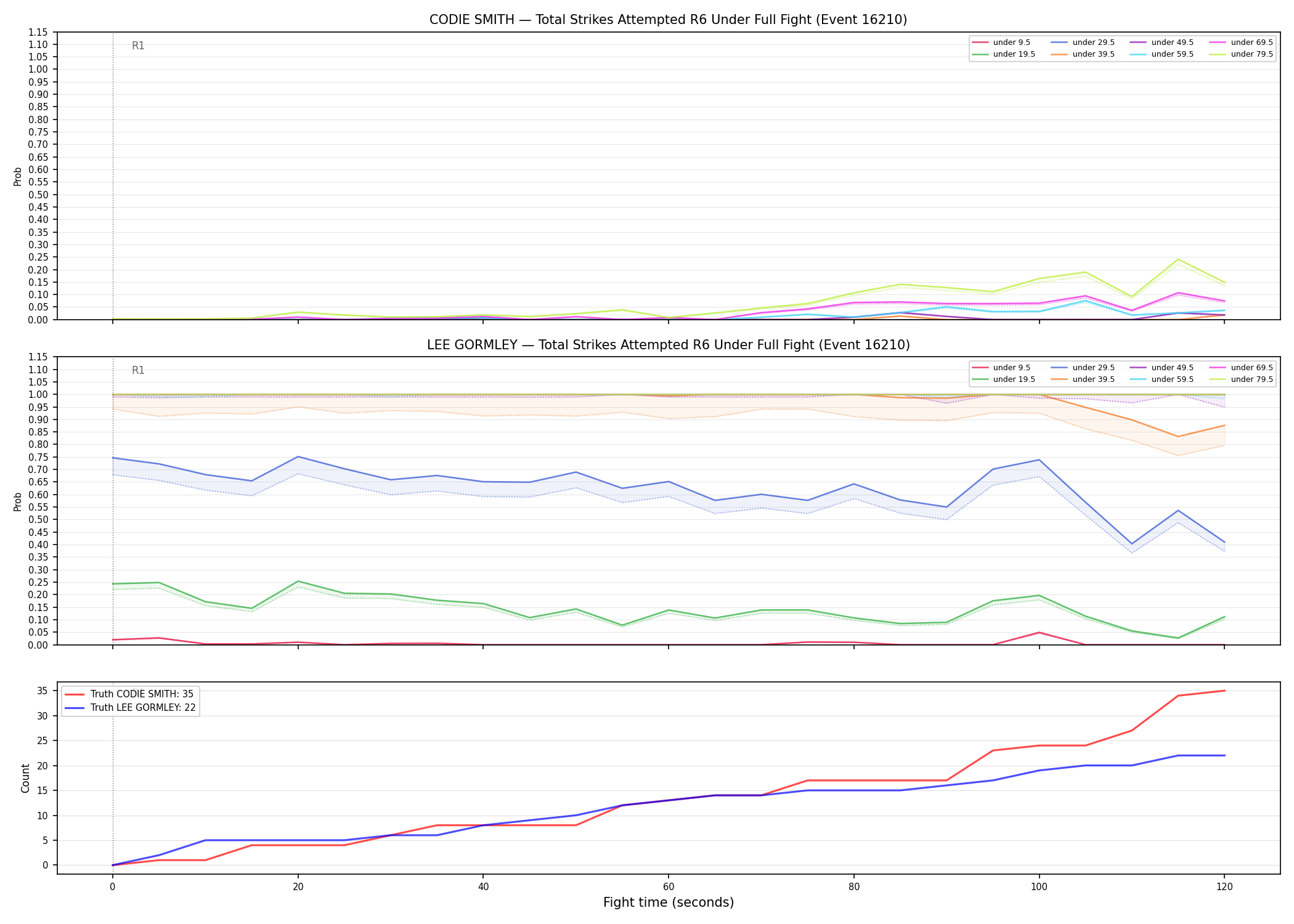Image resolution: width=1294 pixels, height=924 pixels.
Task: Click x-axis tick label '120'
Action: 1224,887
